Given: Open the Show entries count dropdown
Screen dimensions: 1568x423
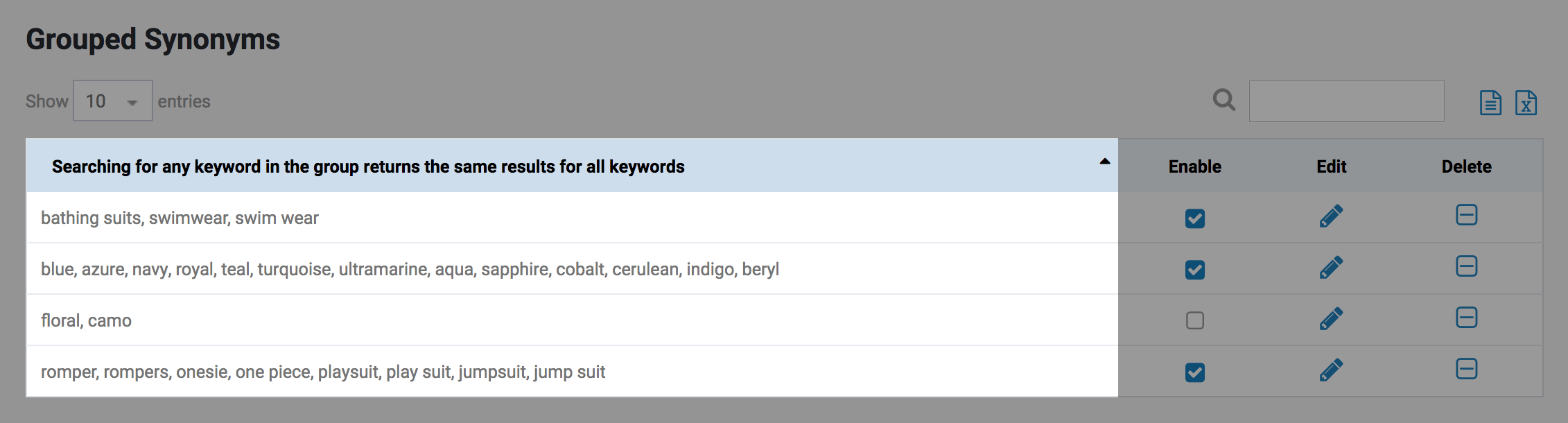Looking at the screenshot, I should [113, 101].
